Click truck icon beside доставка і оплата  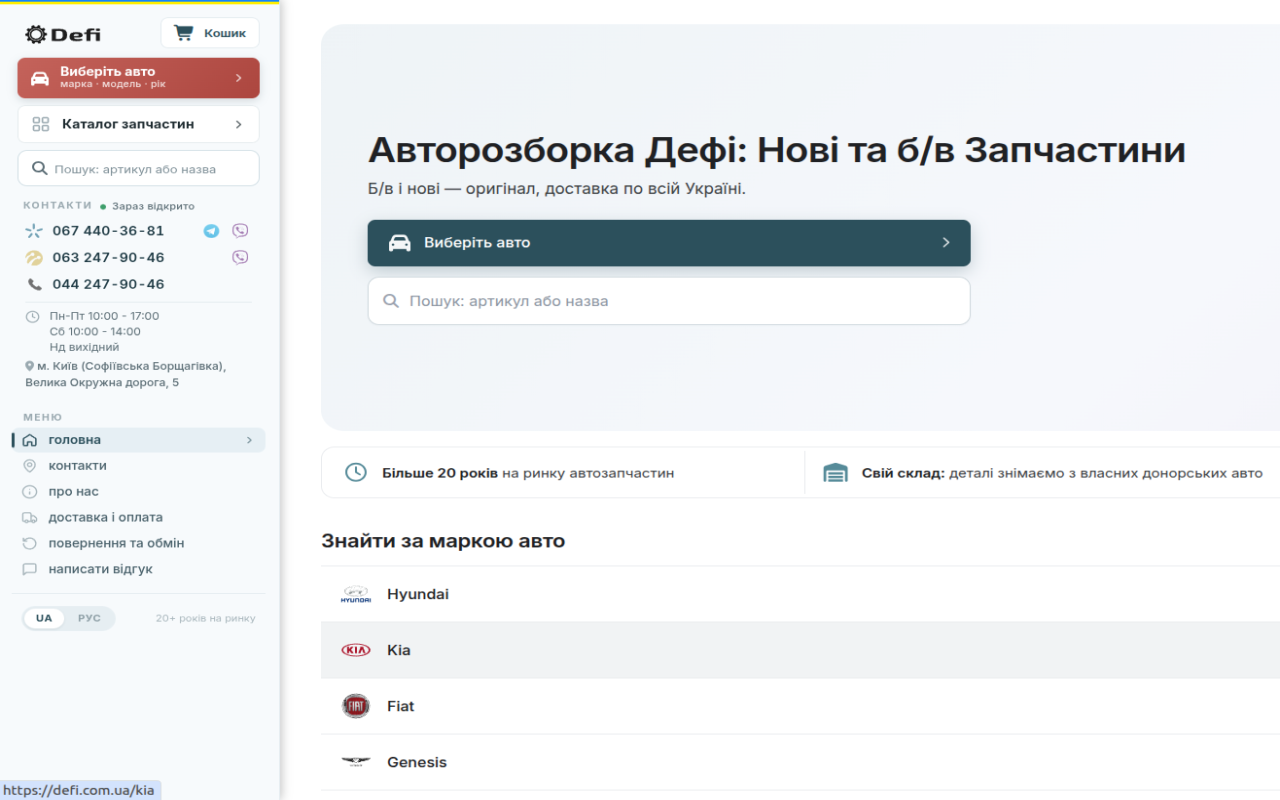pos(30,518)
